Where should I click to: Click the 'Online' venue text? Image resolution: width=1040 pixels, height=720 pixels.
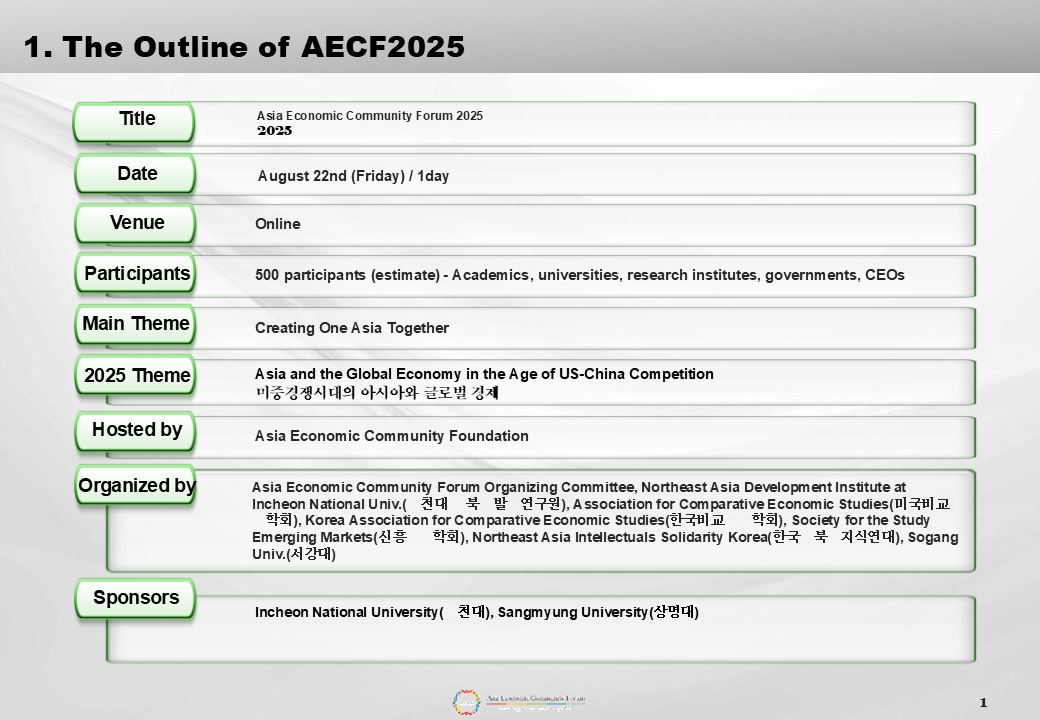pos(277,224)
